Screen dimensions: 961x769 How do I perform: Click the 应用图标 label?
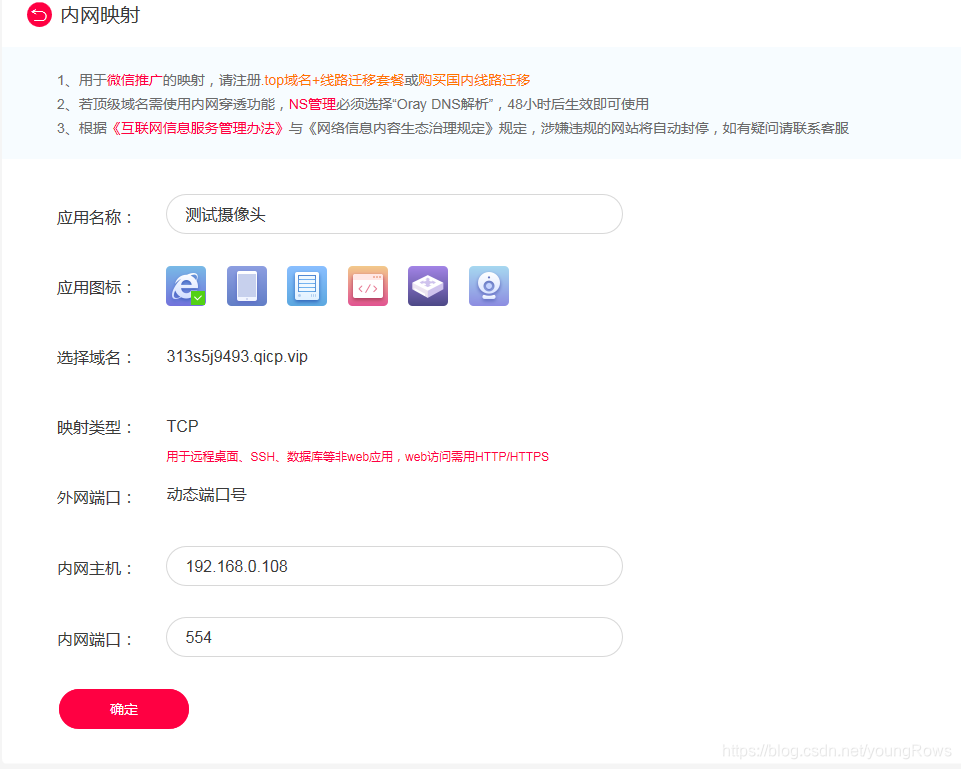95,287
